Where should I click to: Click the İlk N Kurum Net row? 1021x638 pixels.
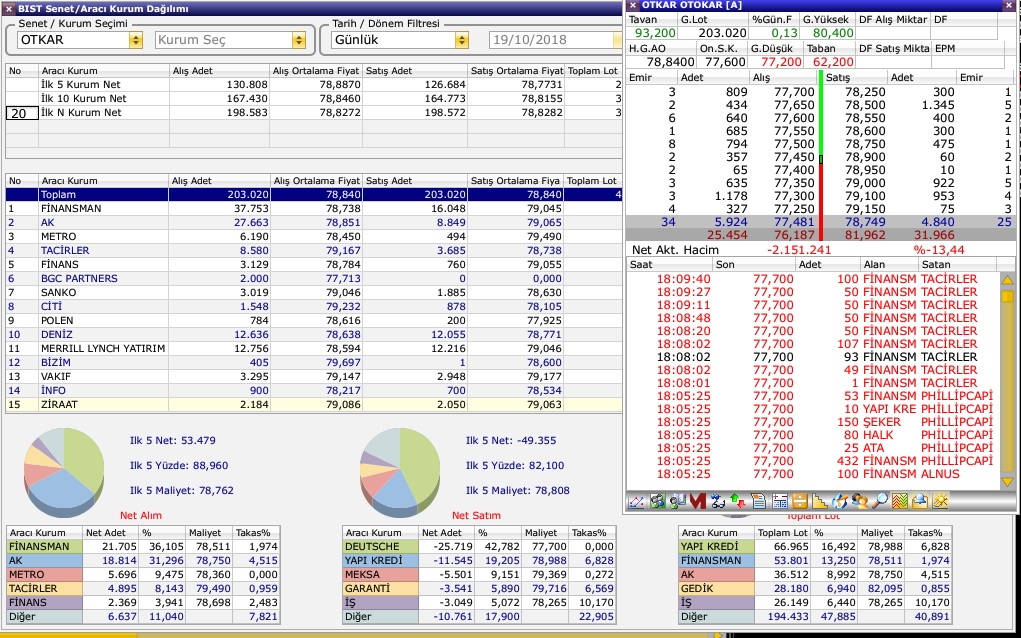[314, 113]
